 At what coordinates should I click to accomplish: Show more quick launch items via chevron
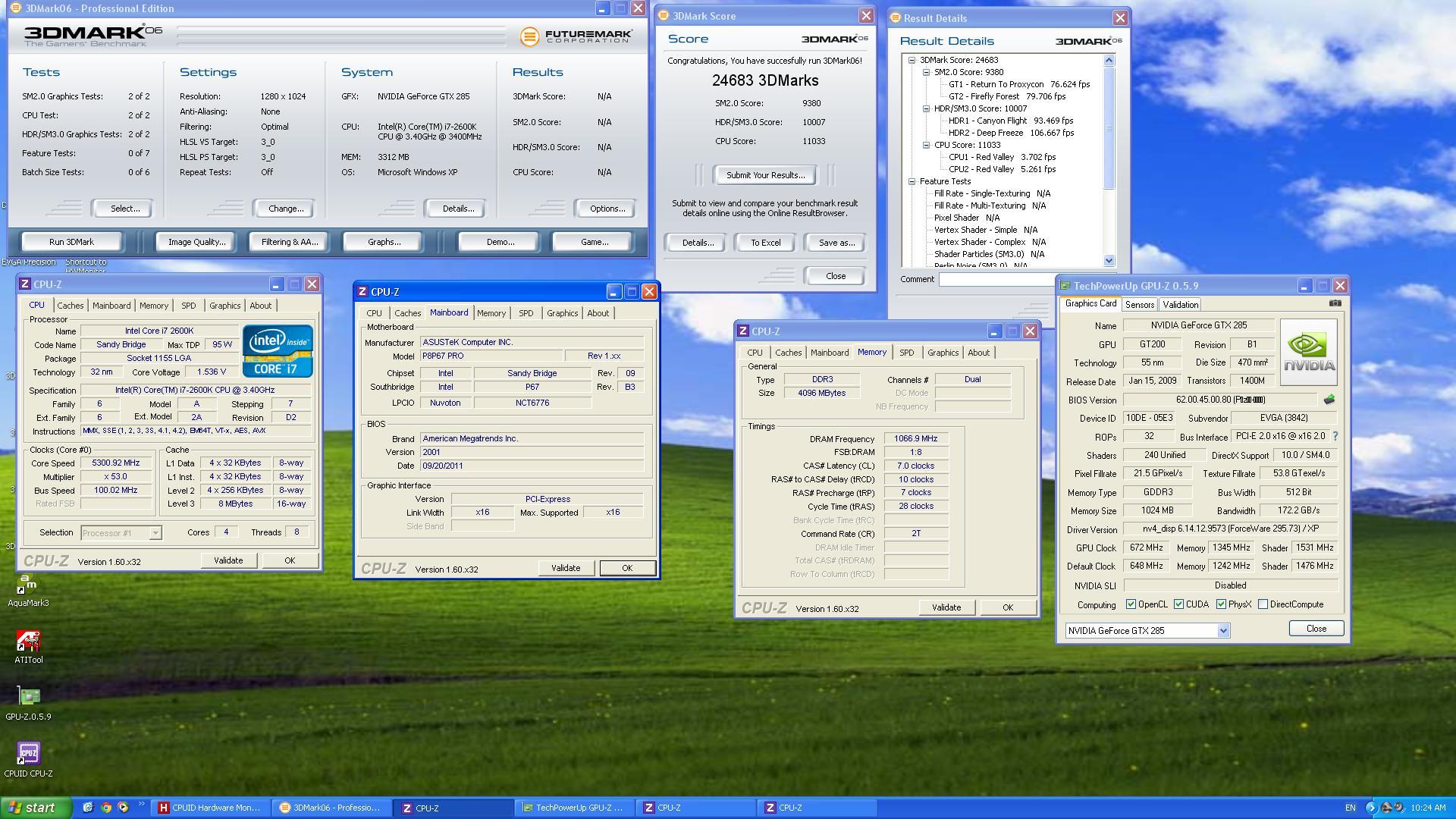click(x=141, y=805)
